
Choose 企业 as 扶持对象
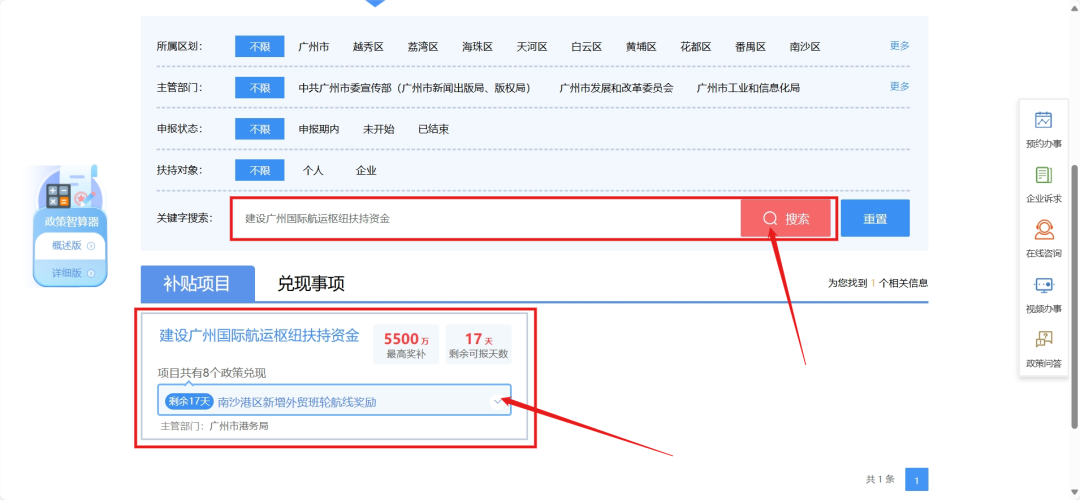(x=366, y=170)
